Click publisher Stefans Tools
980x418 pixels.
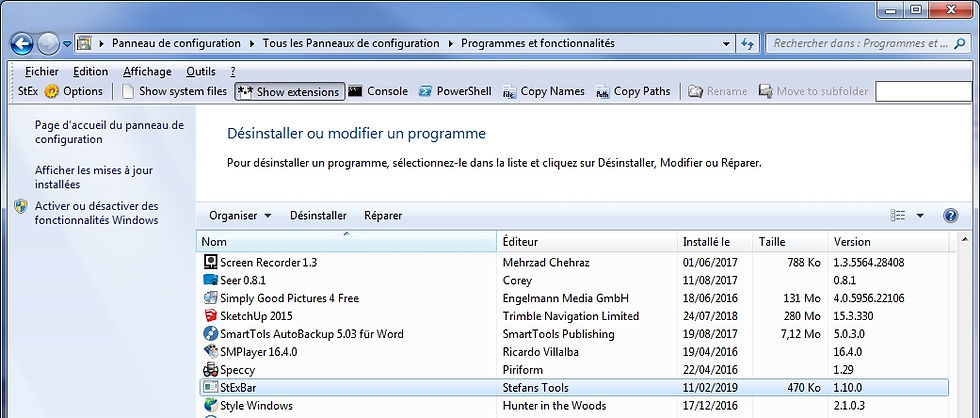pos(536,388)
